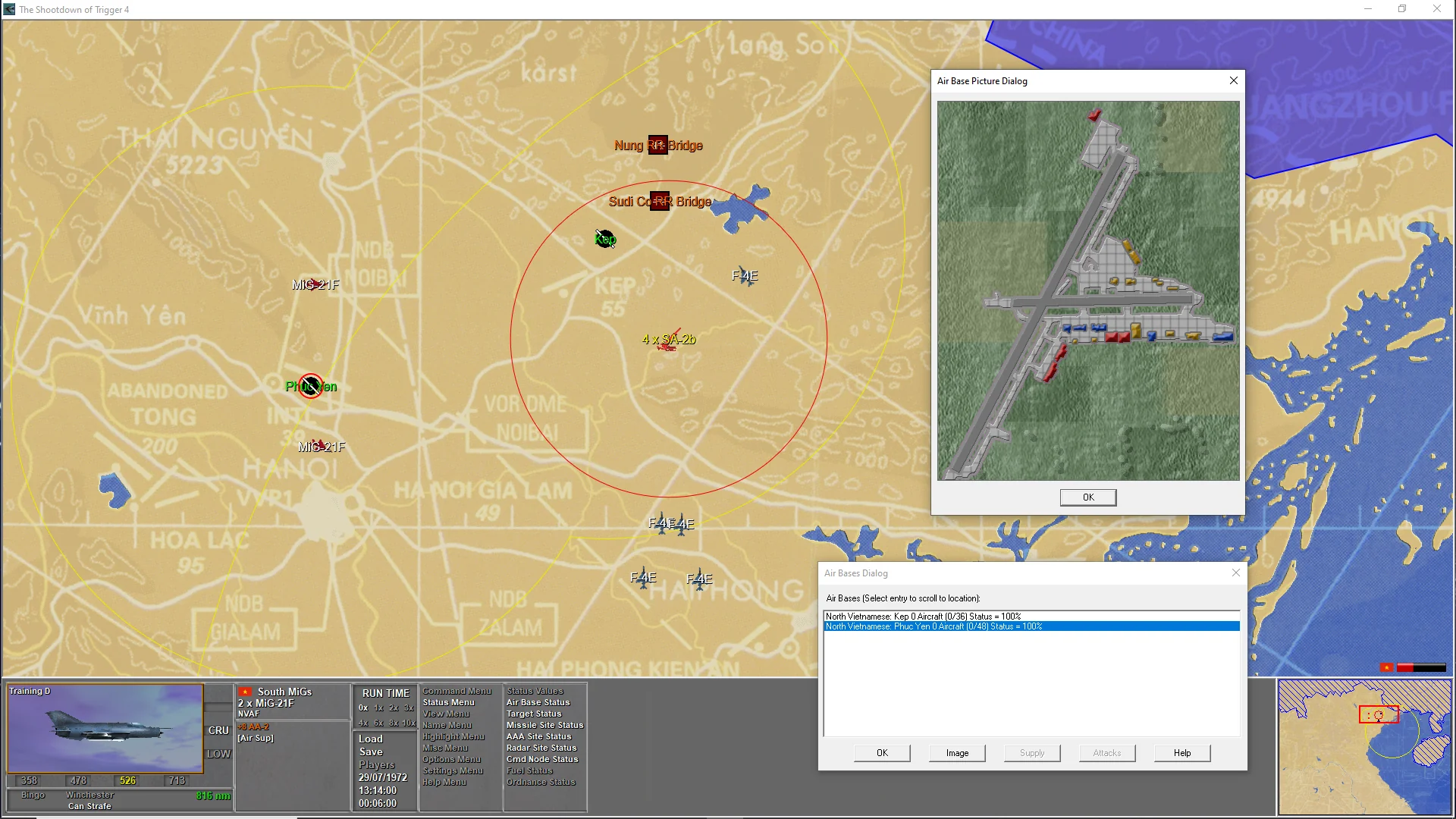The height and width of the screenshot is (819, 1456).
Task: Click the Attacks button in Air Bases Dialog
Action: click(x=1107, y=753)
